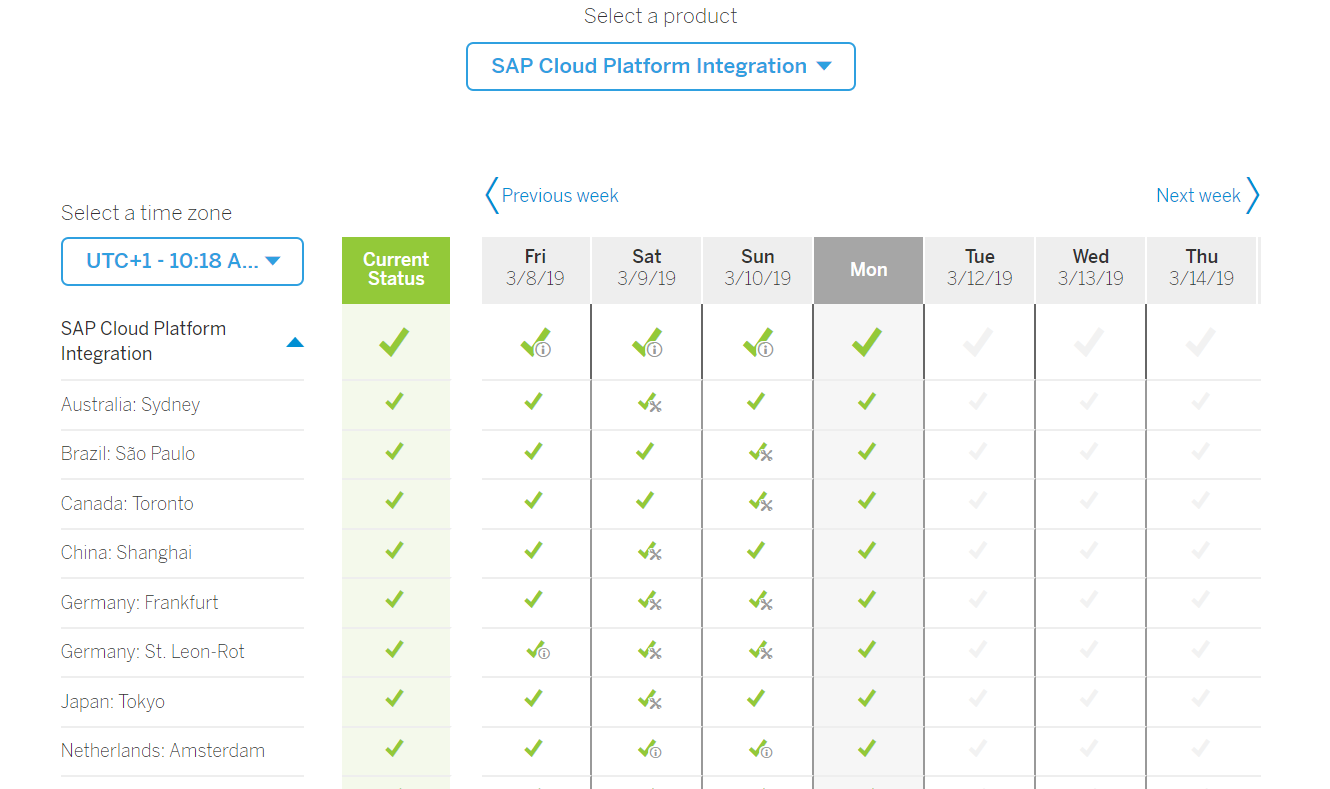Select the Australia: Sydney row label
The width and height of the screenshot is (1330, 789).
coord(130,405)
